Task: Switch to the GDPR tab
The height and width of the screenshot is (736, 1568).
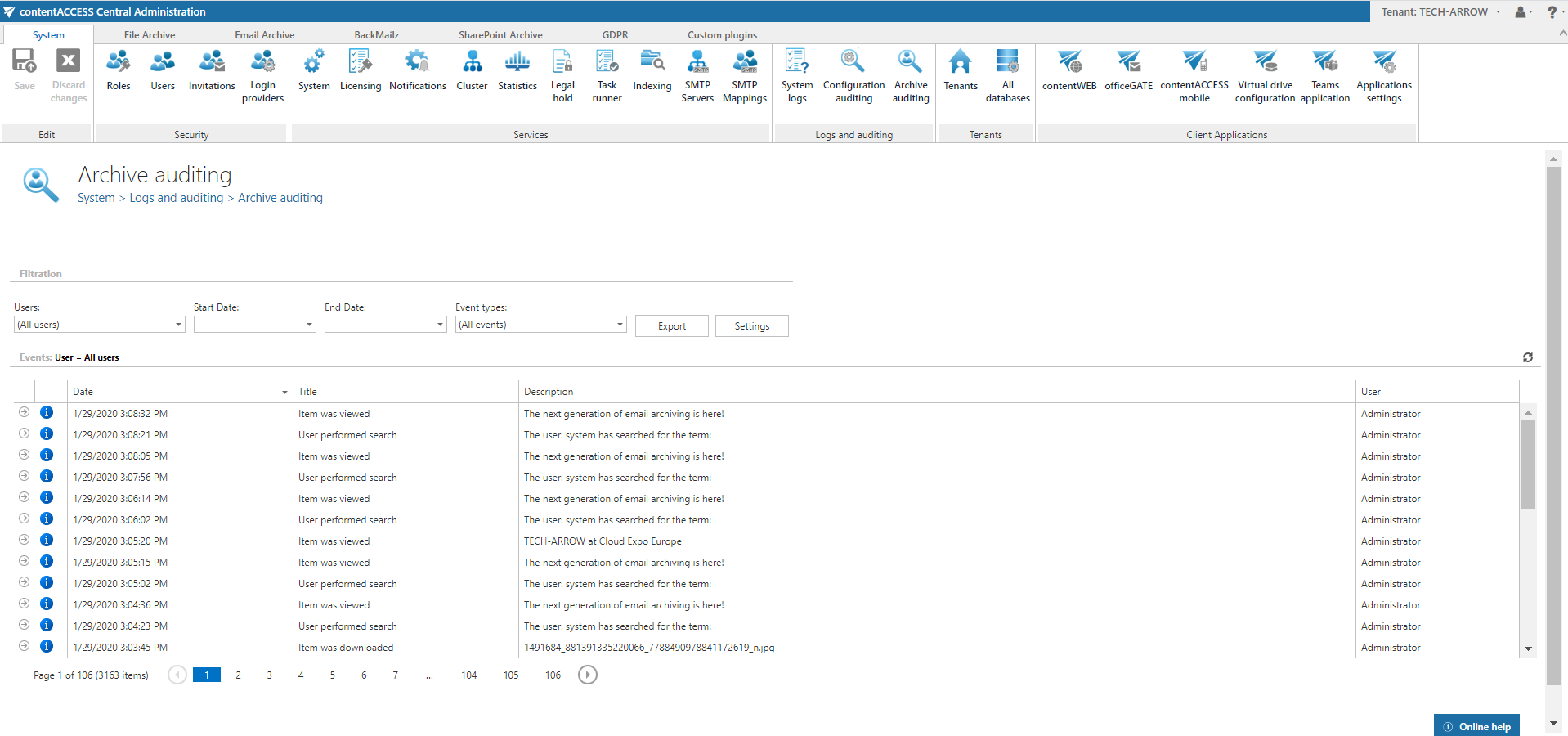Action: [x=615, y=35]
